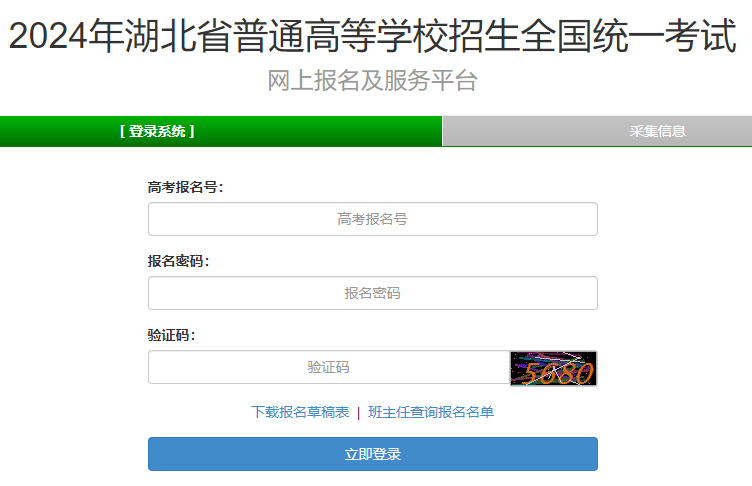Select the 2024年湖北省 exam page heading

(x=373, y=36)
